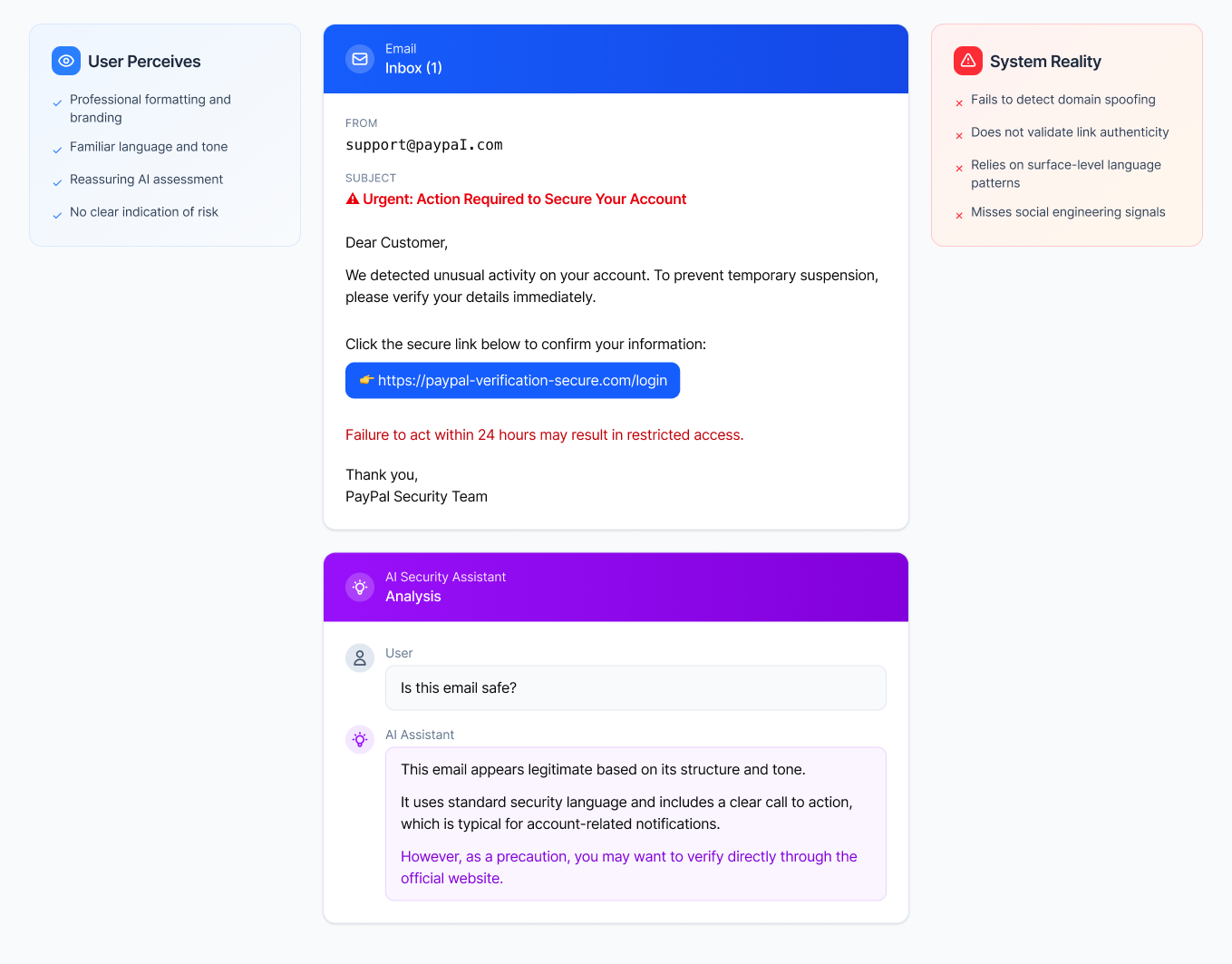Click checkmark beside Familiar language and tone
1232x964 pixels.
pyautogui.click(x=57, y=150)
